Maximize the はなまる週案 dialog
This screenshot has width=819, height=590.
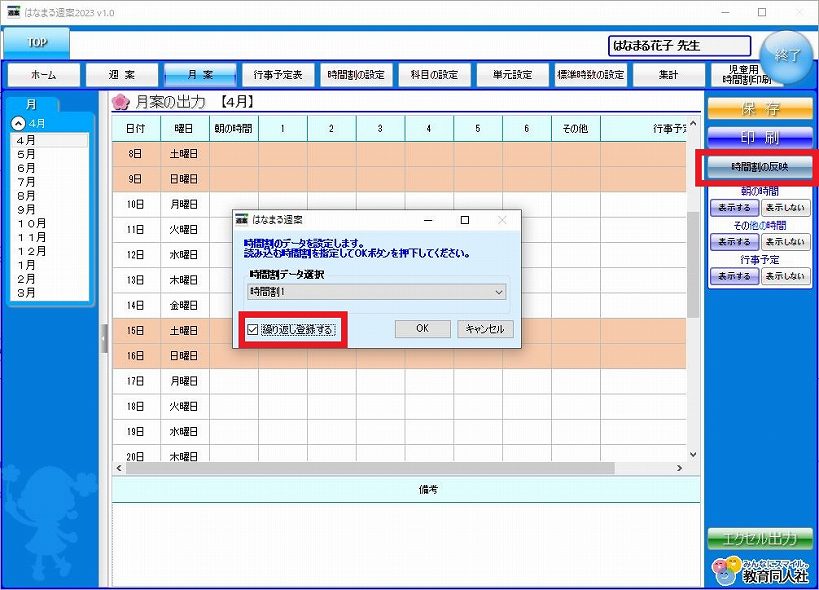(x=465, y=220)
